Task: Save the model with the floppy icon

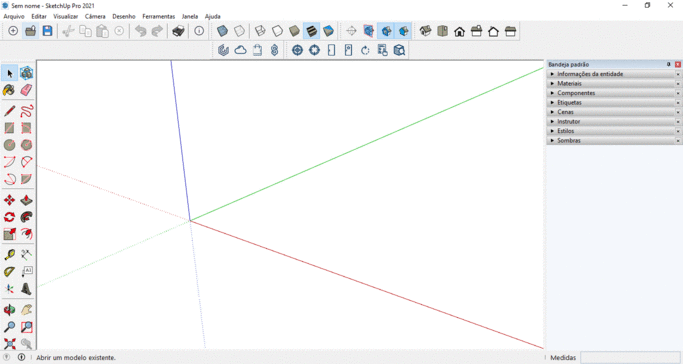Action: click(x=47, y=31)
